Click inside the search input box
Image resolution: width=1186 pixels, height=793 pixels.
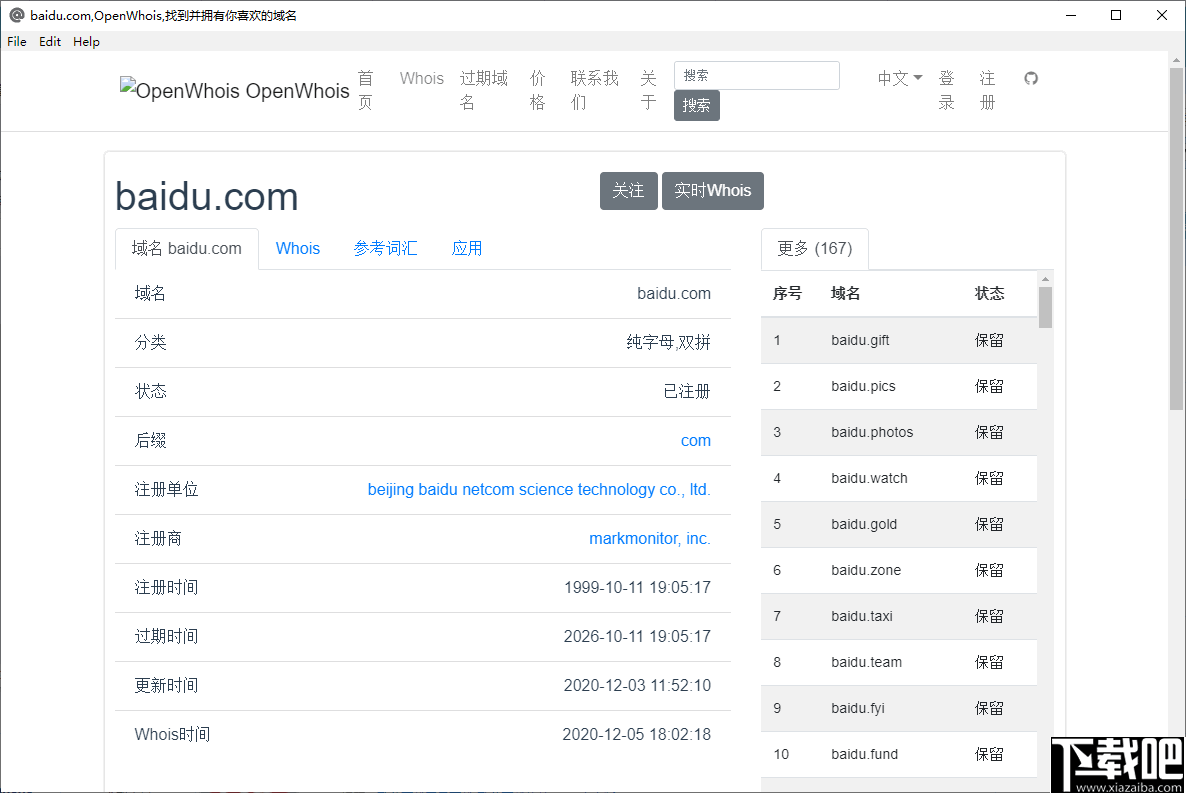pos(756,75)
